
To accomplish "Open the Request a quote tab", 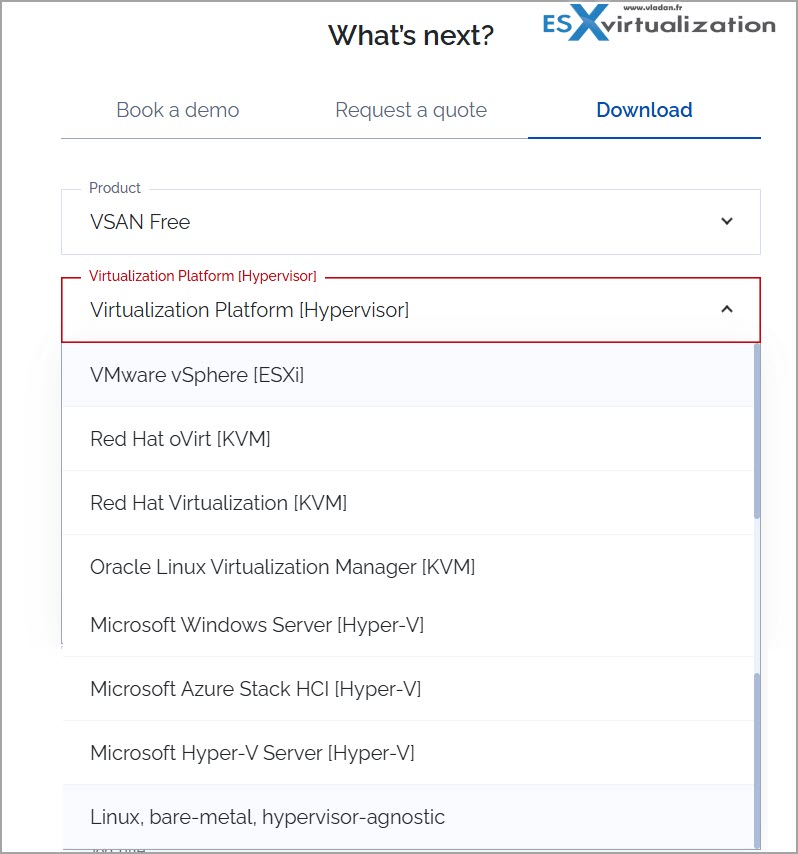I will (411, 110).
